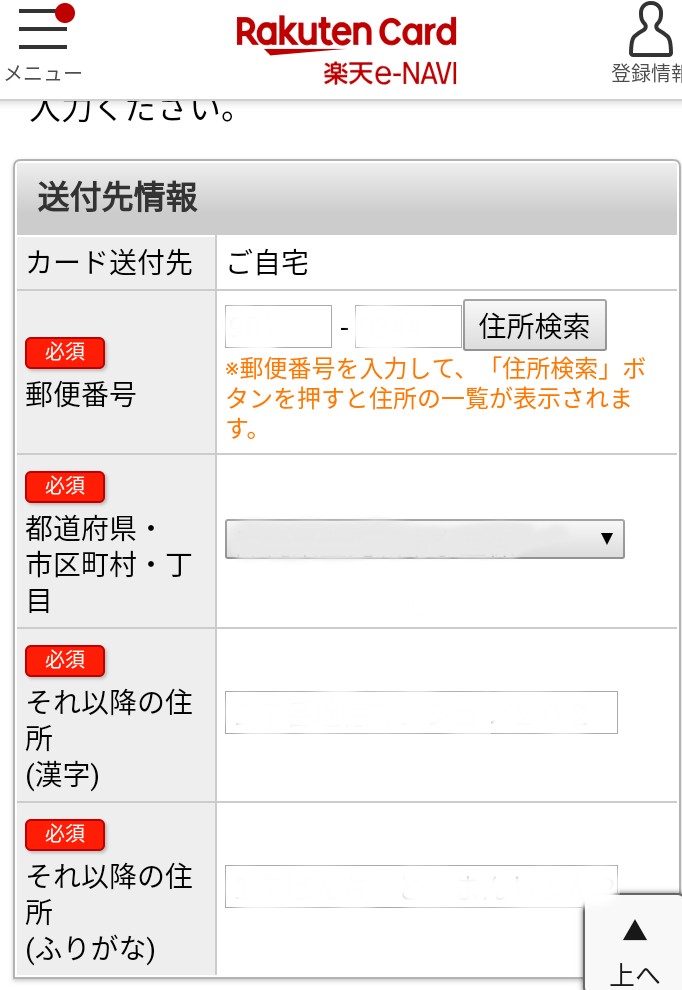Click the 必須 badge for 都道府県・市区町村・丁目
Image resolution: width=682 pixels, height=990 pixels.
pyautogui.click(x=64, y=486)
